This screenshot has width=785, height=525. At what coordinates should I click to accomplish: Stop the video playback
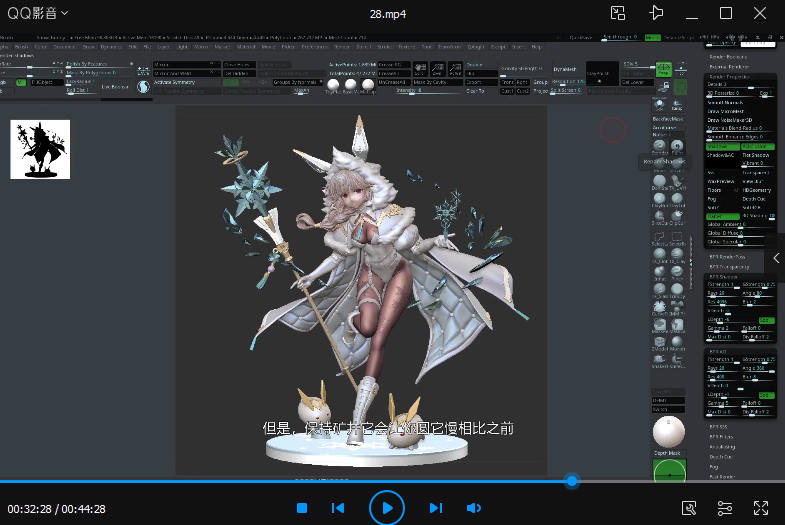(302, 508)
